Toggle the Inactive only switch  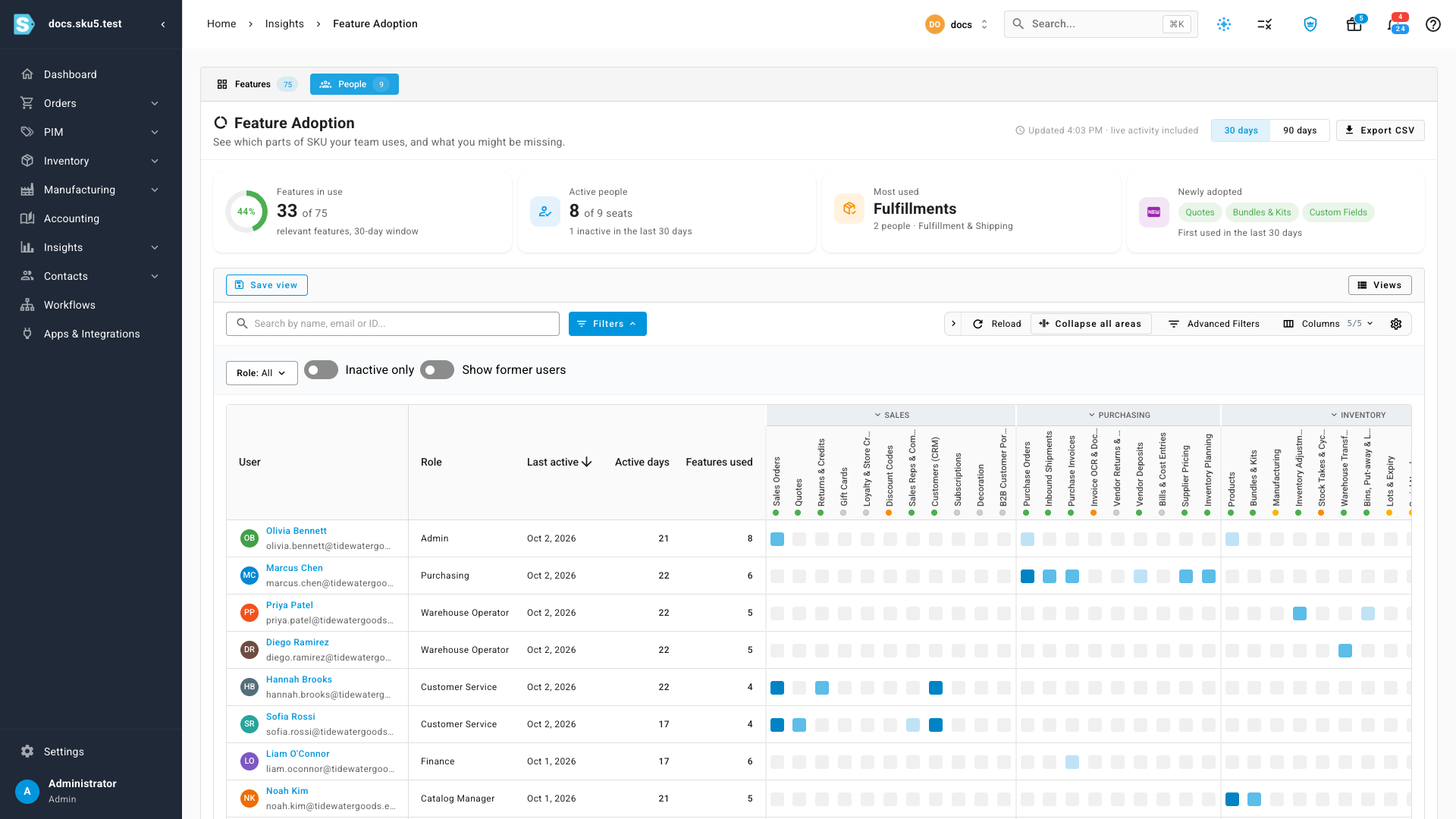[x=321, y=370]
